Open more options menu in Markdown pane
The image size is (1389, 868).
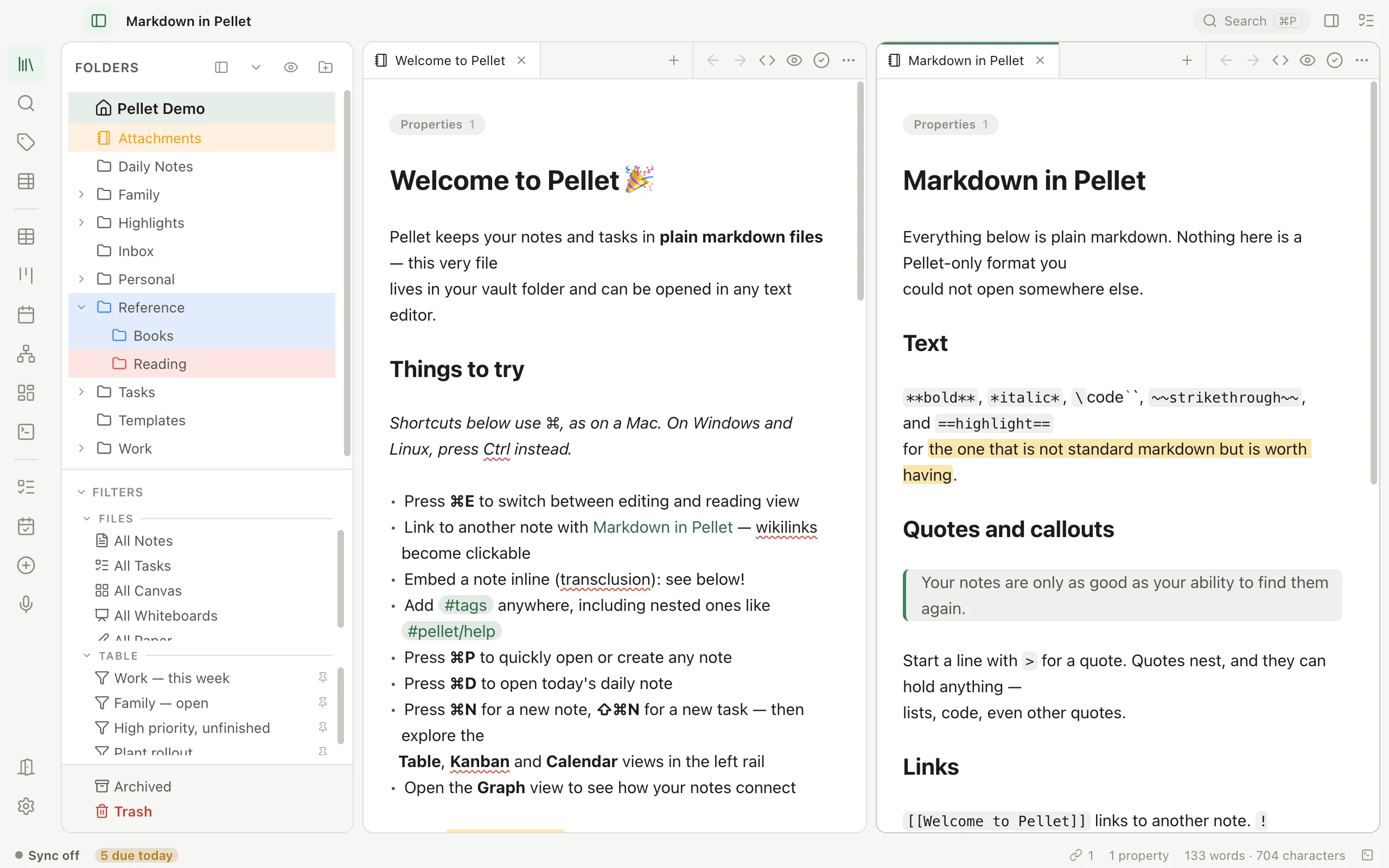[x=1362, y=60]
